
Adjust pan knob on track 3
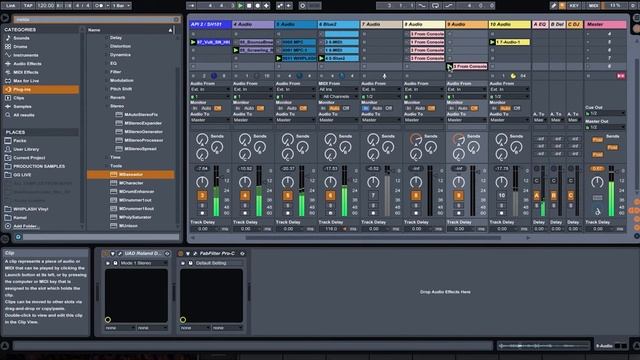202,182
